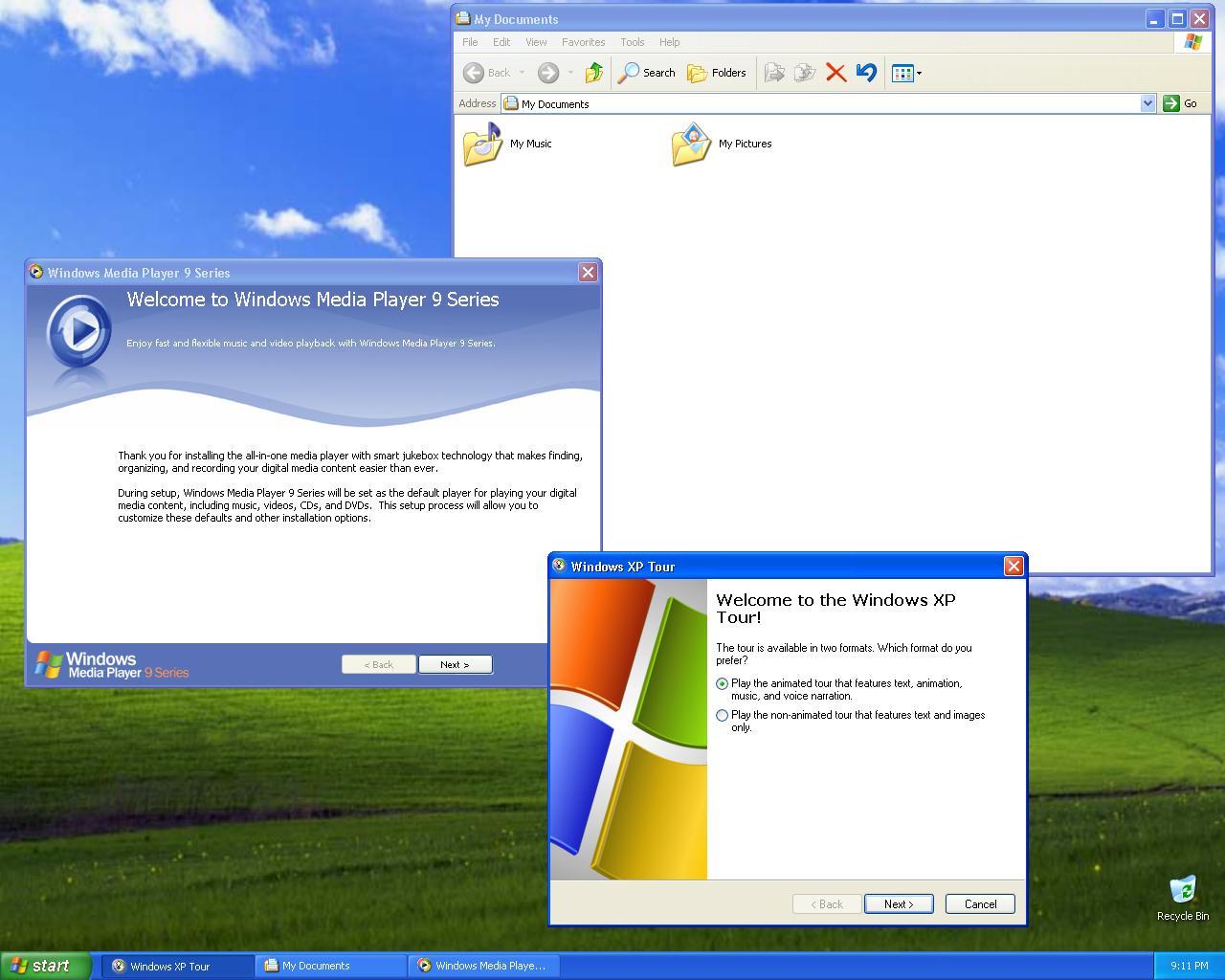1225x980 pixels.
Task: Click the Media Player title bar icon
Action: pyautogui.click(x=35, y=272)
